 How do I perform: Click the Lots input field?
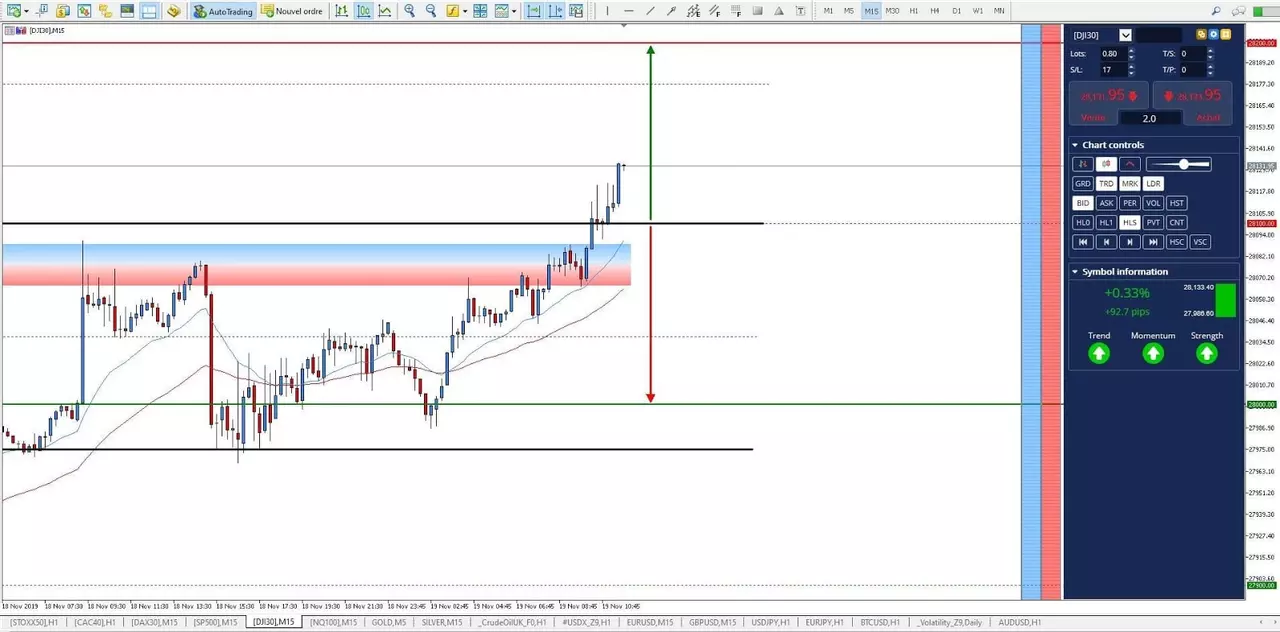[x=1113, y=54]
